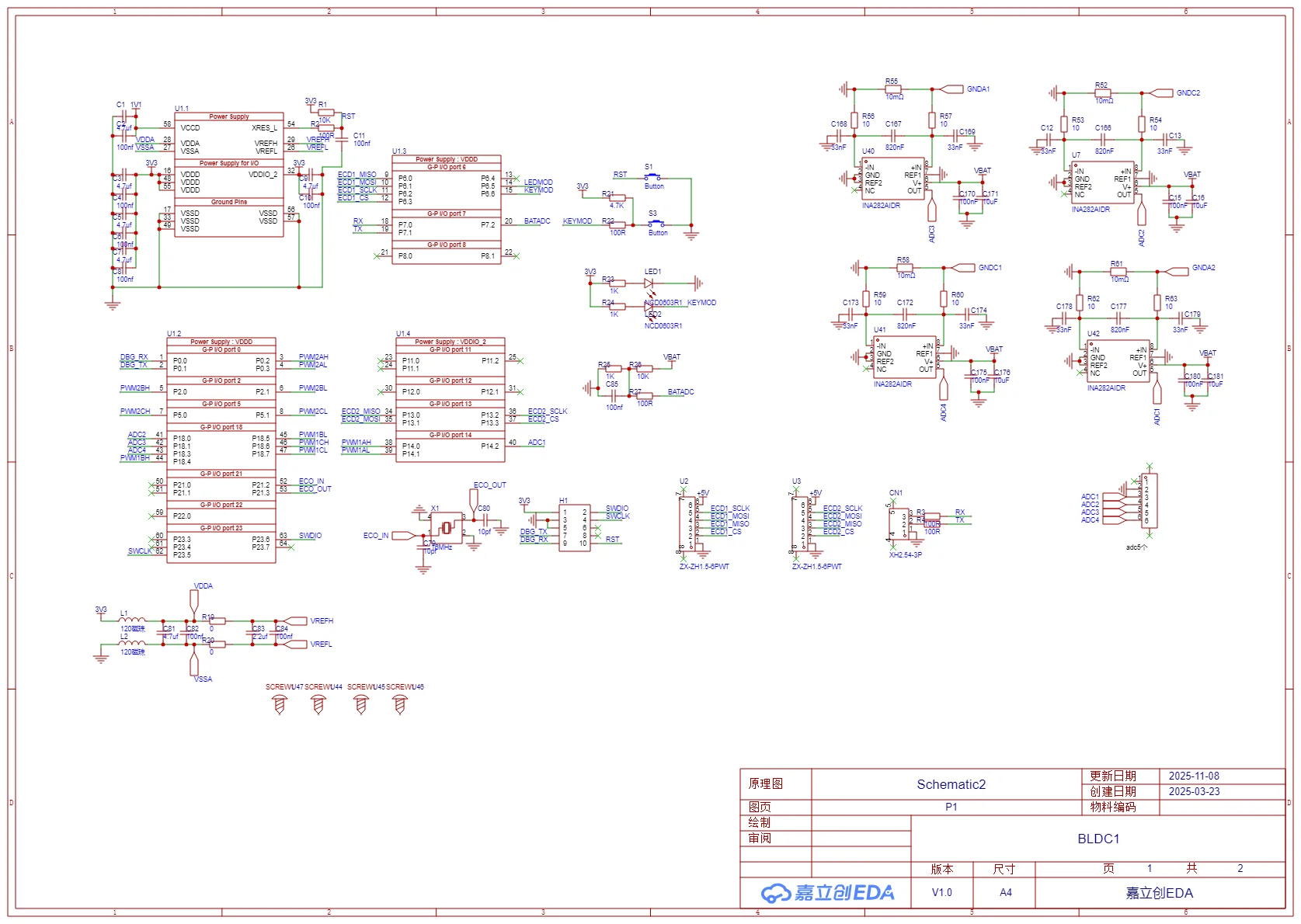This screenshot has width=1301, height=924.
Task: Select the L1 inductor symbol
Action: pyautogui.click(x=133, y=621)
